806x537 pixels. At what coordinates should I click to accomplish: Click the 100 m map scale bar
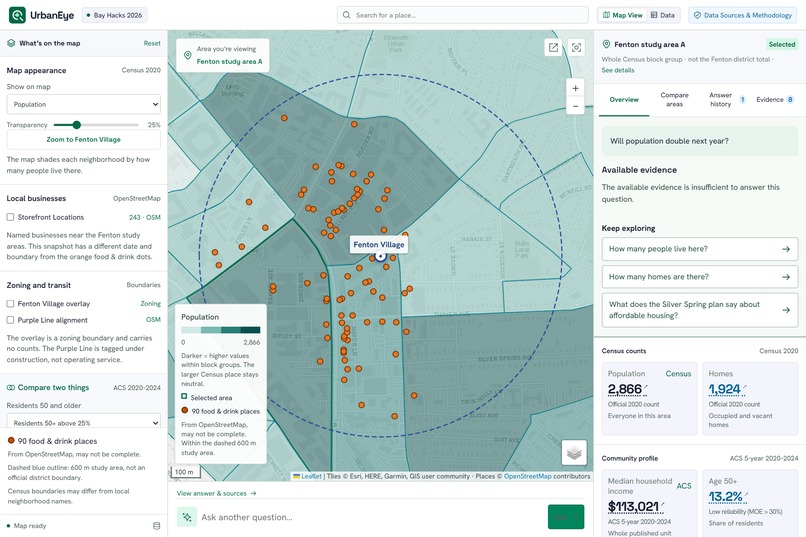pos(185,472)
